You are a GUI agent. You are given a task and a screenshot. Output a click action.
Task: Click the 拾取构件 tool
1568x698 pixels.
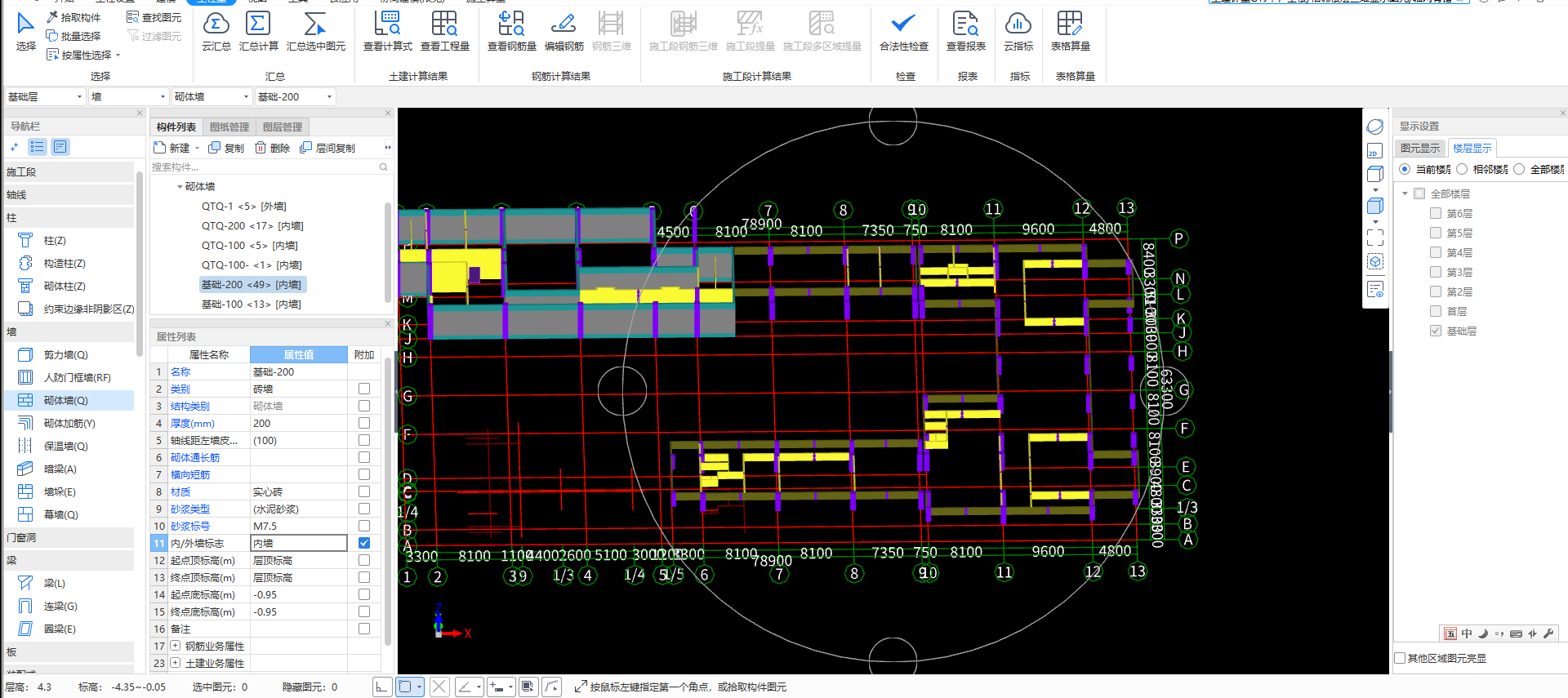(73, 17)
